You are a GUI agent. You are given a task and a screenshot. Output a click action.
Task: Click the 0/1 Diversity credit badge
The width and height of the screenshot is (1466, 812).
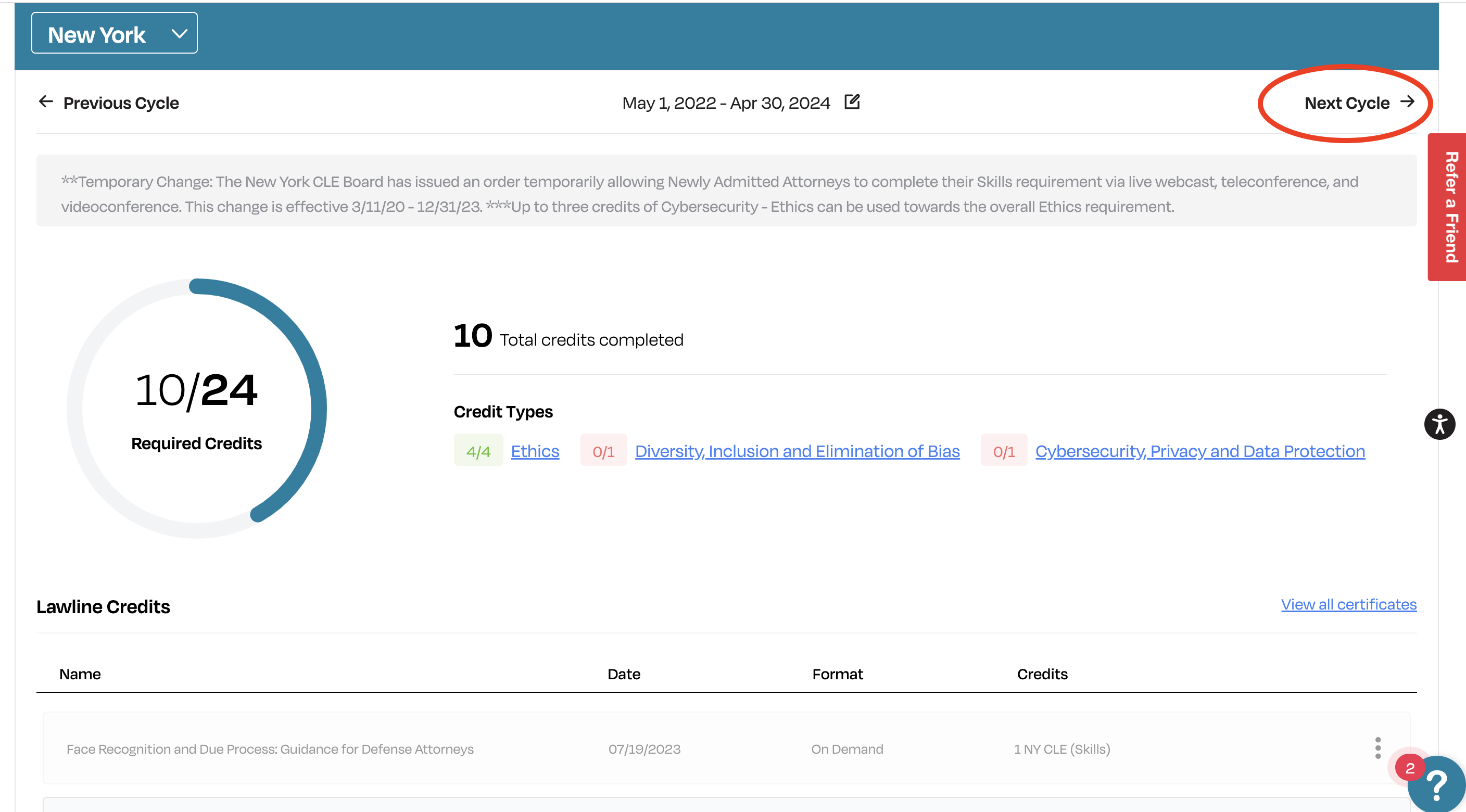[603, 451]
